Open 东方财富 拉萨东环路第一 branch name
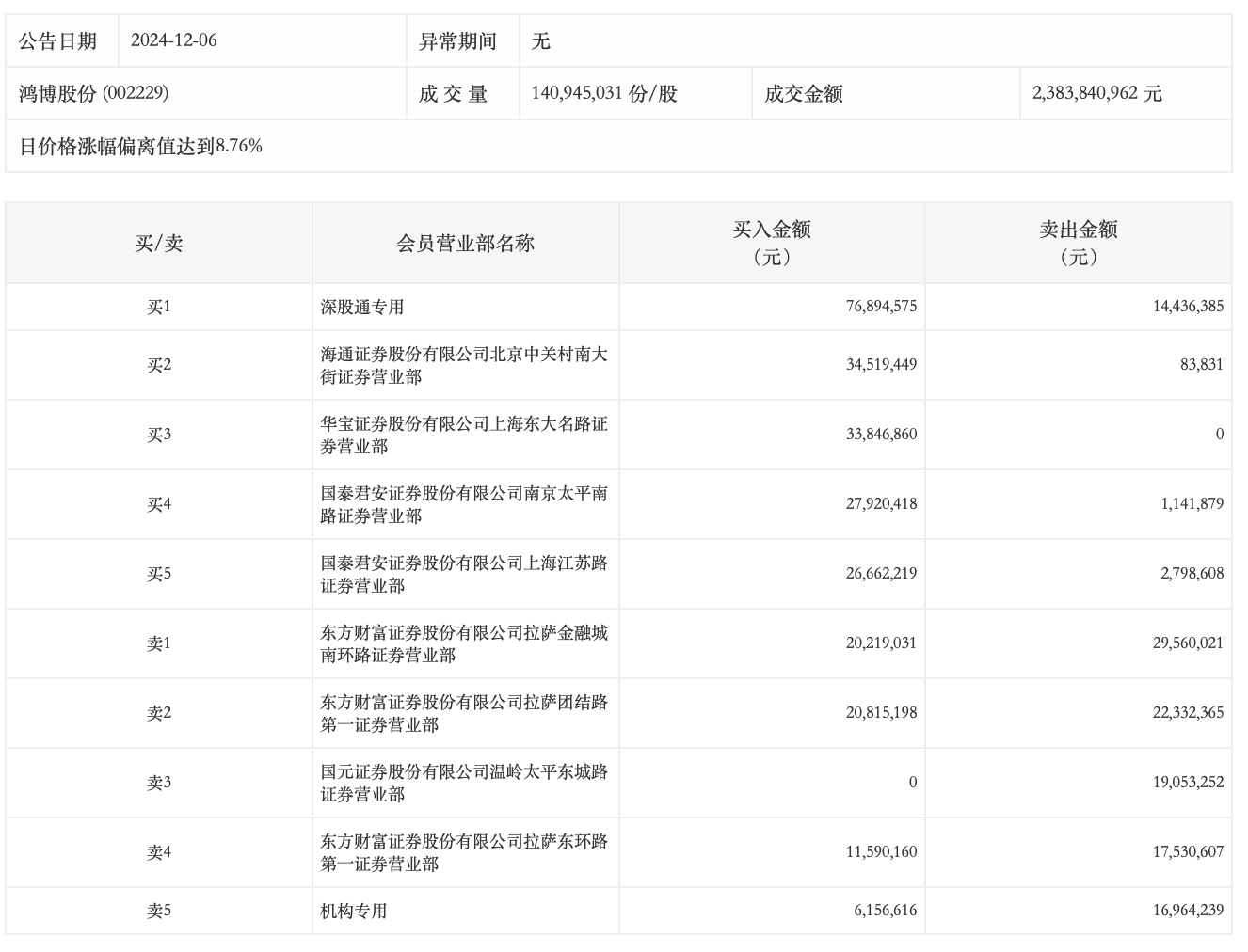1248x952 pixels. point(464,852)
